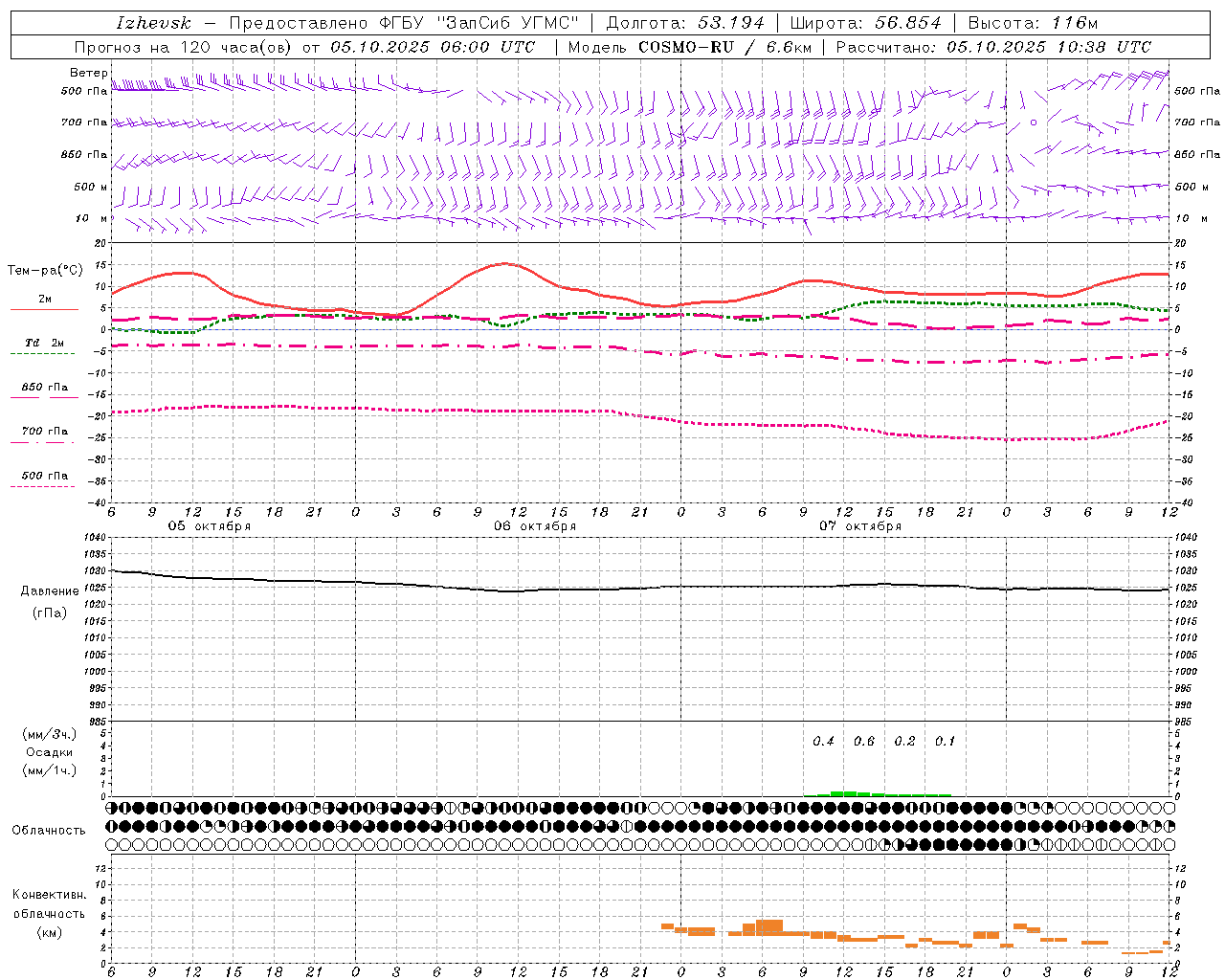Click the 0.1 precipitation amount

click(x=945, y=742)
